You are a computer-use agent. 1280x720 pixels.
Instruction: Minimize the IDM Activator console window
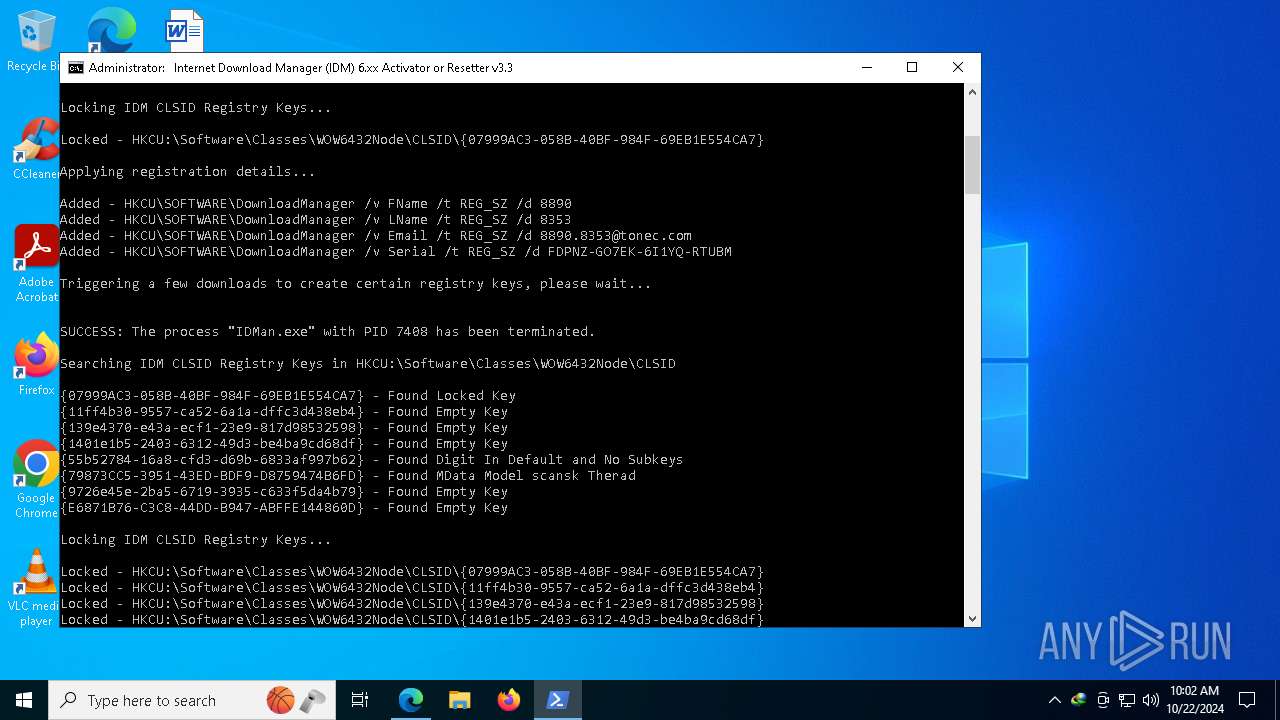pyautogui.click(x=866, y=68)
